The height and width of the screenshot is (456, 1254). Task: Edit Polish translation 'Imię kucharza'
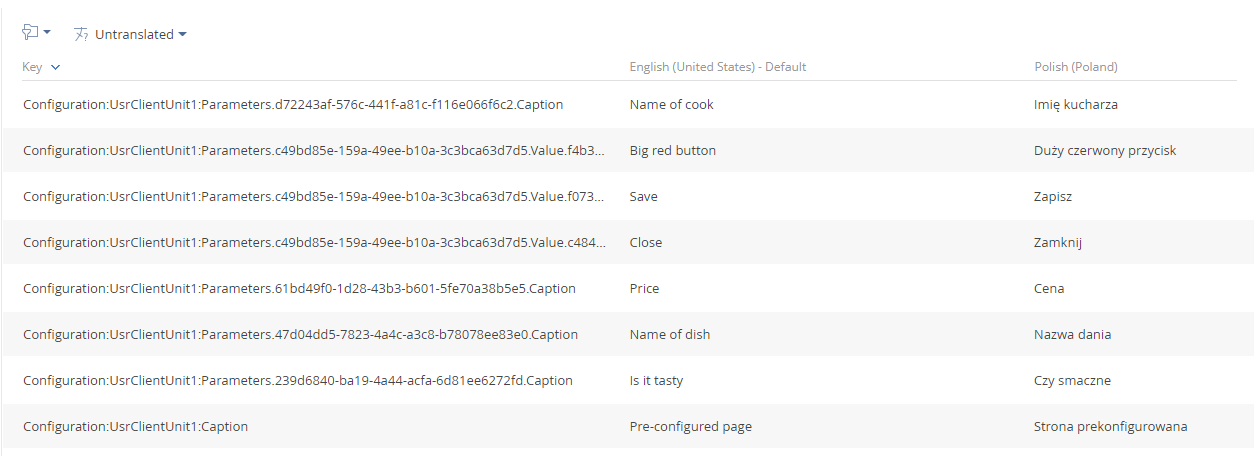click(1076, 104)
